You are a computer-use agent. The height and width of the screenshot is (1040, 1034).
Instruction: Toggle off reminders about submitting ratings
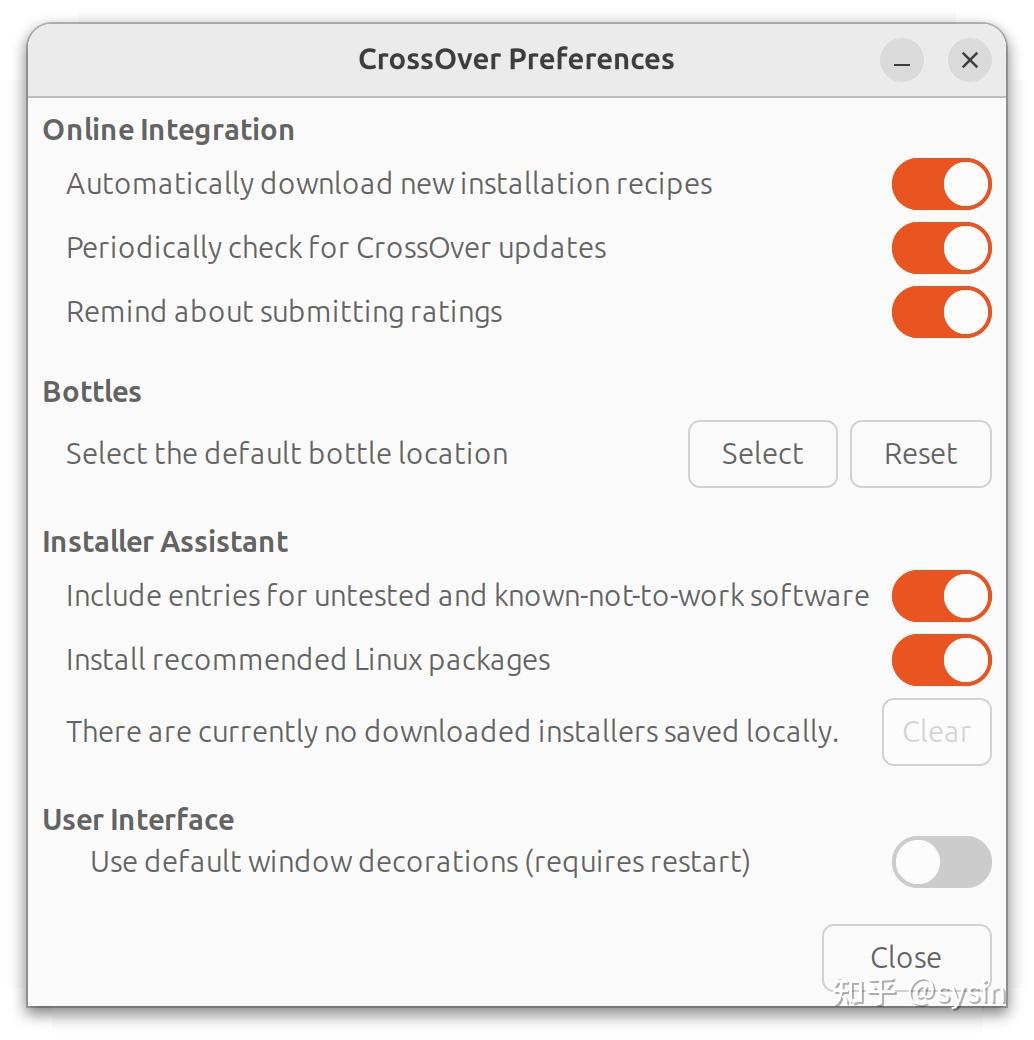(x=940, y=312)
